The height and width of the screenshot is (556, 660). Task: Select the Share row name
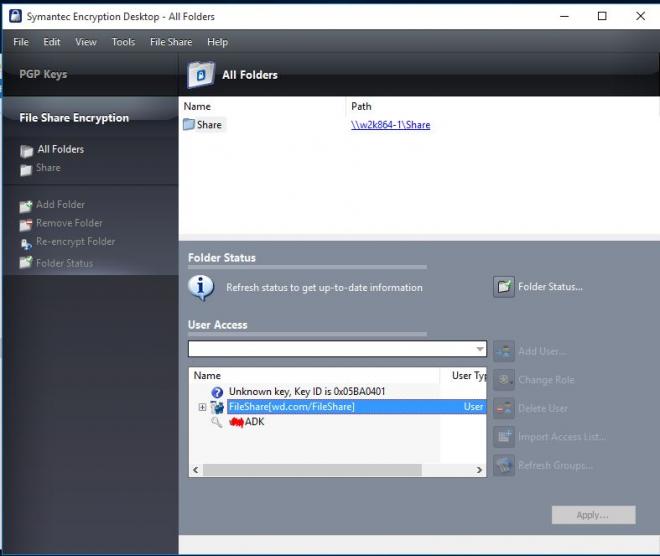tap(209, 125)
